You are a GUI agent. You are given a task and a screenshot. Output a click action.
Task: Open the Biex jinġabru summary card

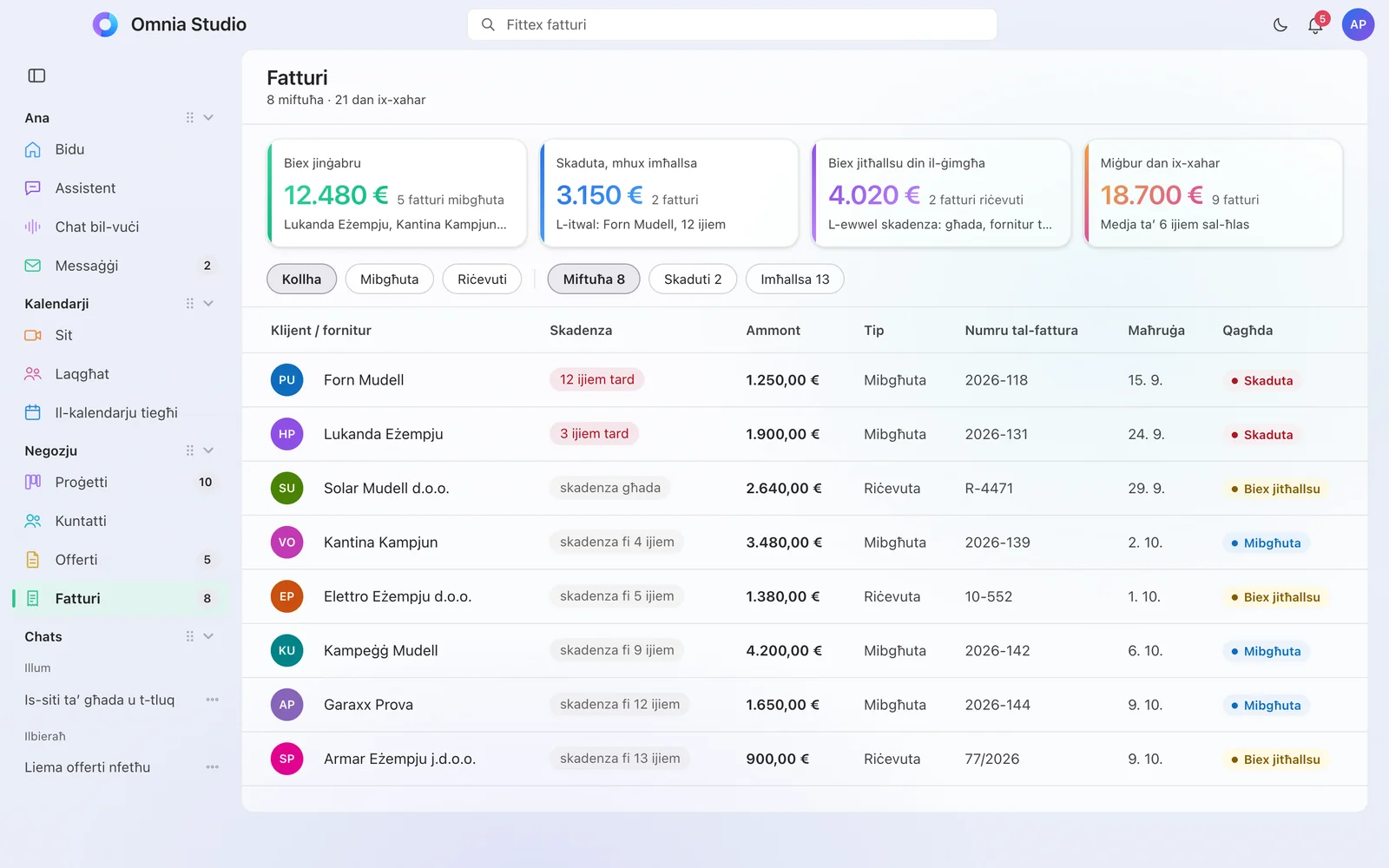click(x=397, y=194)
